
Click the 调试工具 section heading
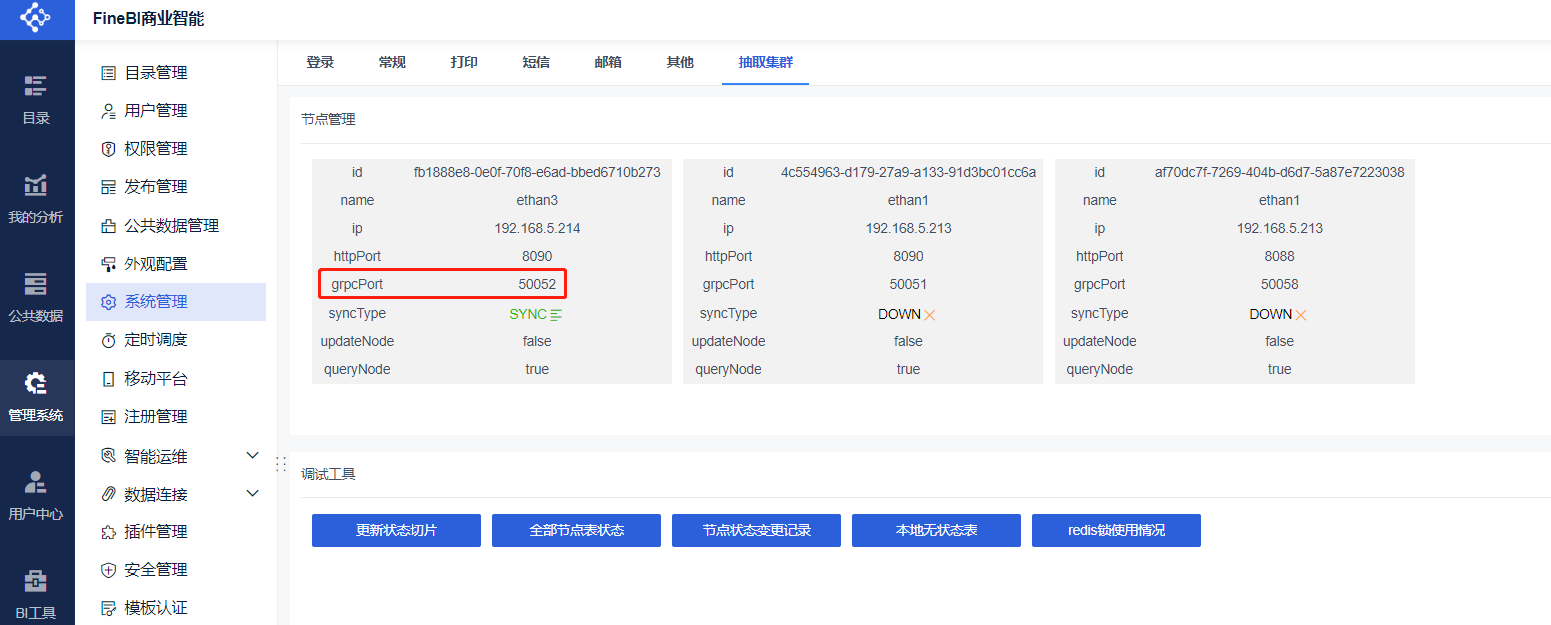(x=328, y=474)
